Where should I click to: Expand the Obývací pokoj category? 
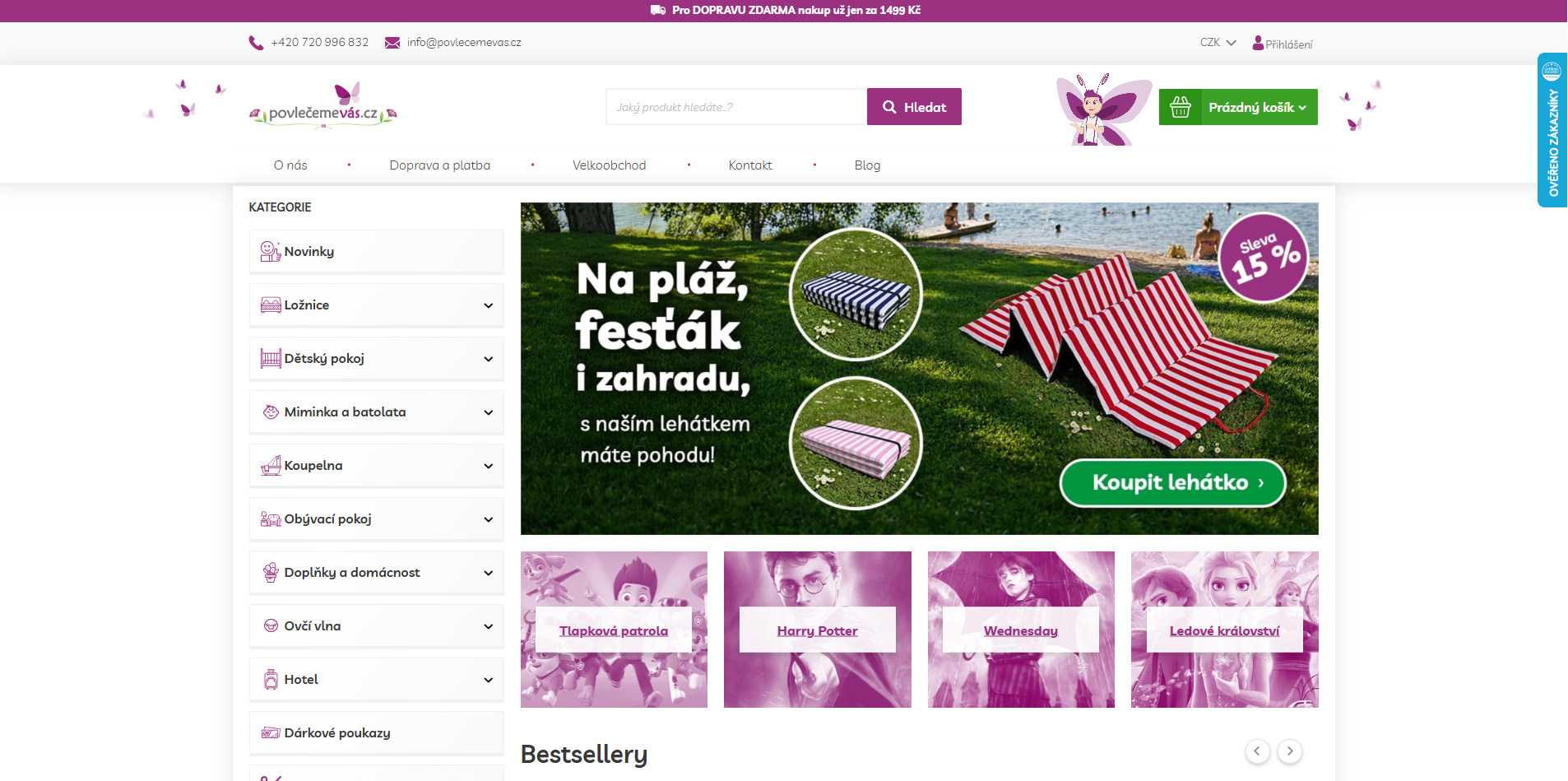tap(489, 519)
